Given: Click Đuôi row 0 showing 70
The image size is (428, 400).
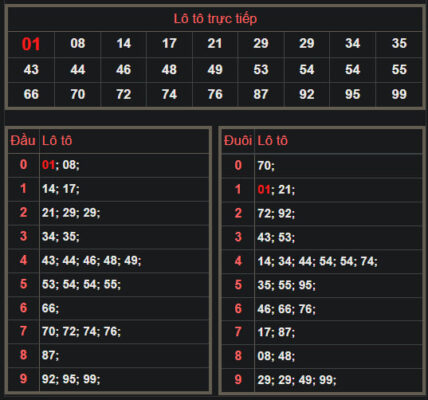Looking at the screenshot, I should pos(322,166).
